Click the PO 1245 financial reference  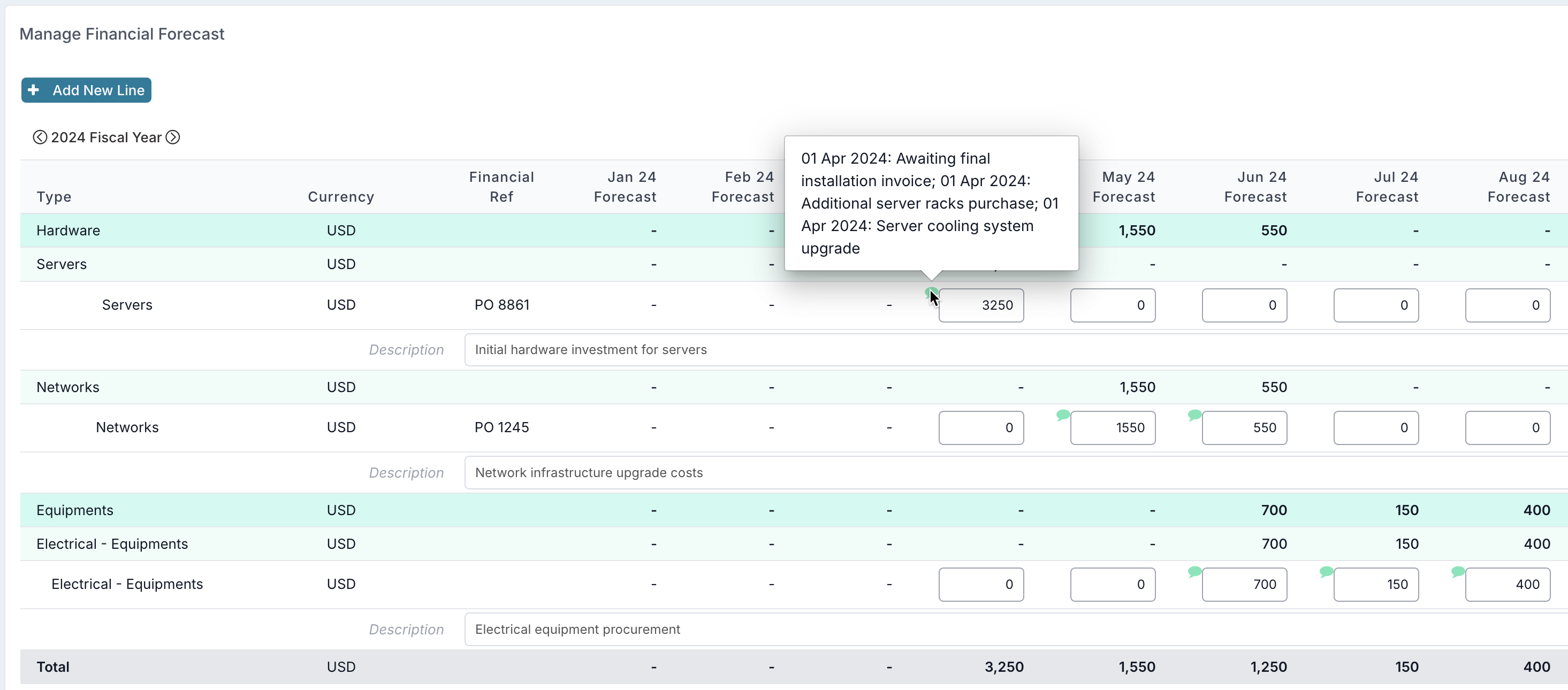coord(501,428)
